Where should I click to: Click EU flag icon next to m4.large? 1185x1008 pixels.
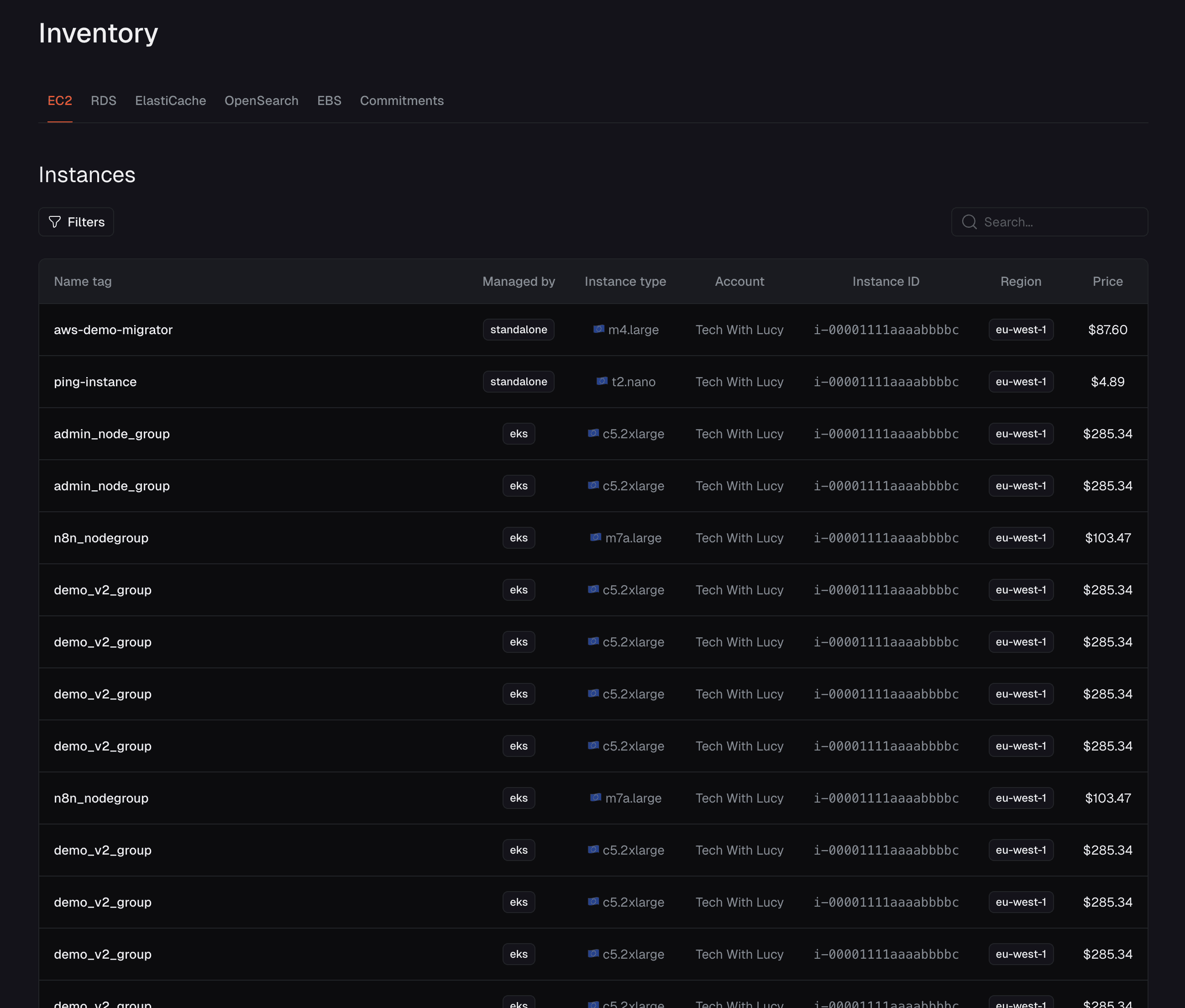pos(598,329)
